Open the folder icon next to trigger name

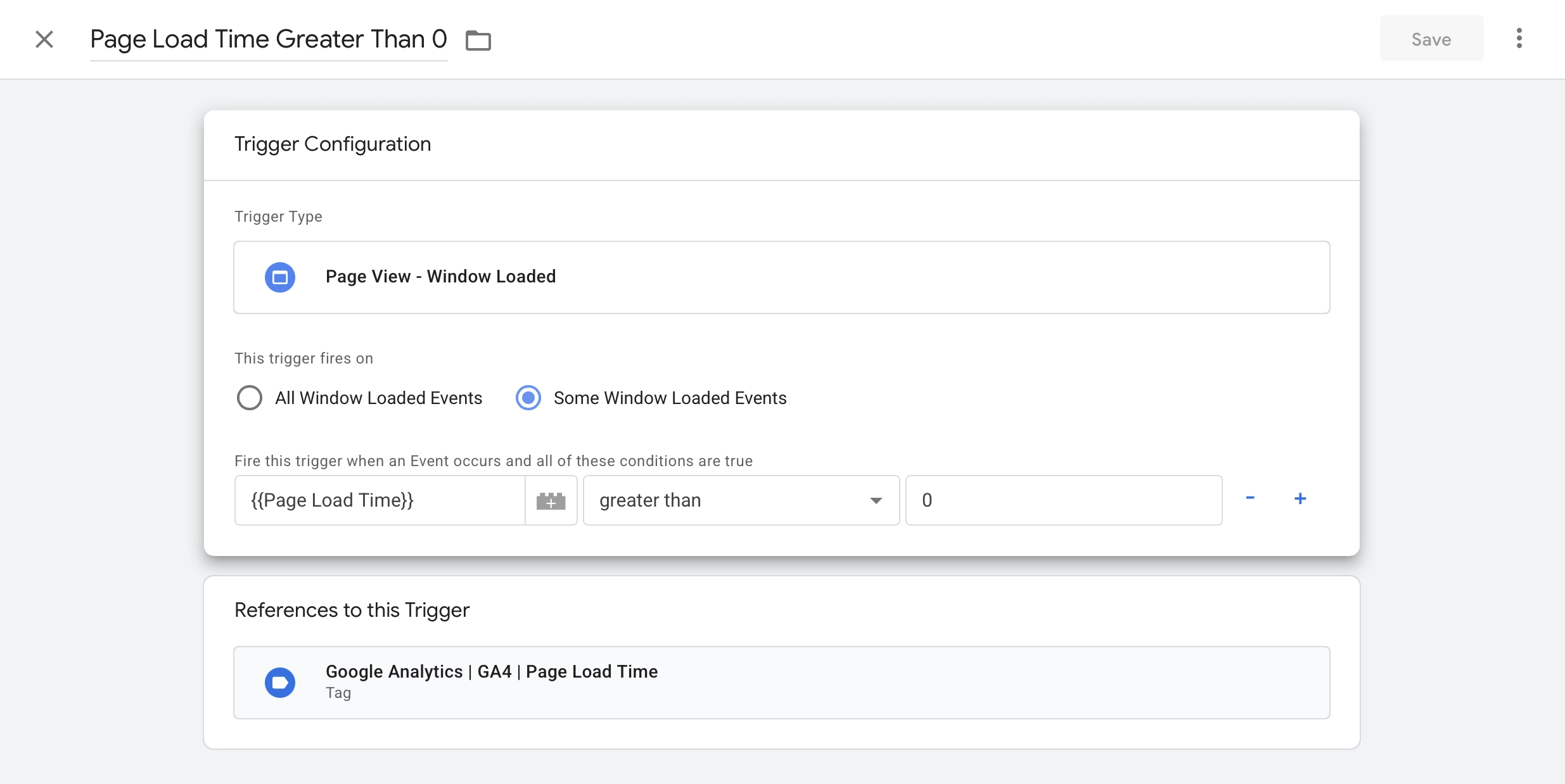(478, 40)
